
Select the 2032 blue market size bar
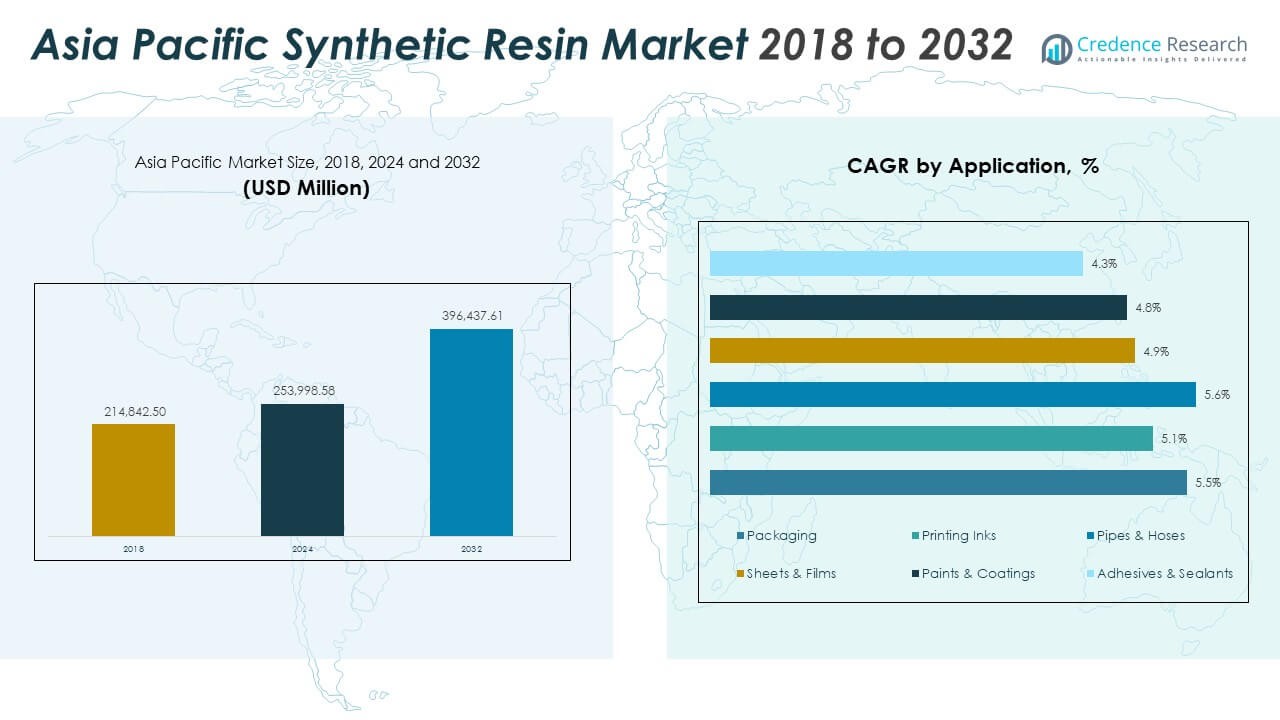point(471,432)
